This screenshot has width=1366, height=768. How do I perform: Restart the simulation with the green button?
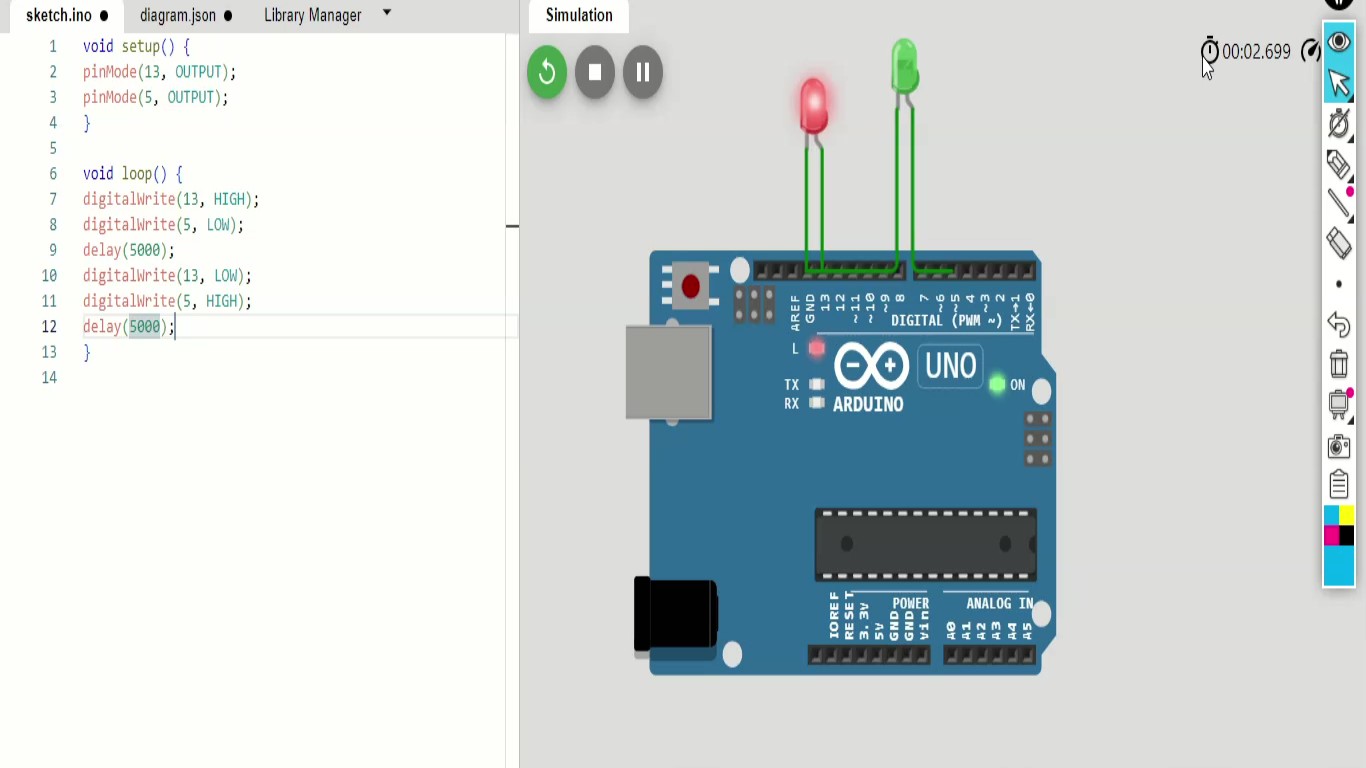point(547,72)
